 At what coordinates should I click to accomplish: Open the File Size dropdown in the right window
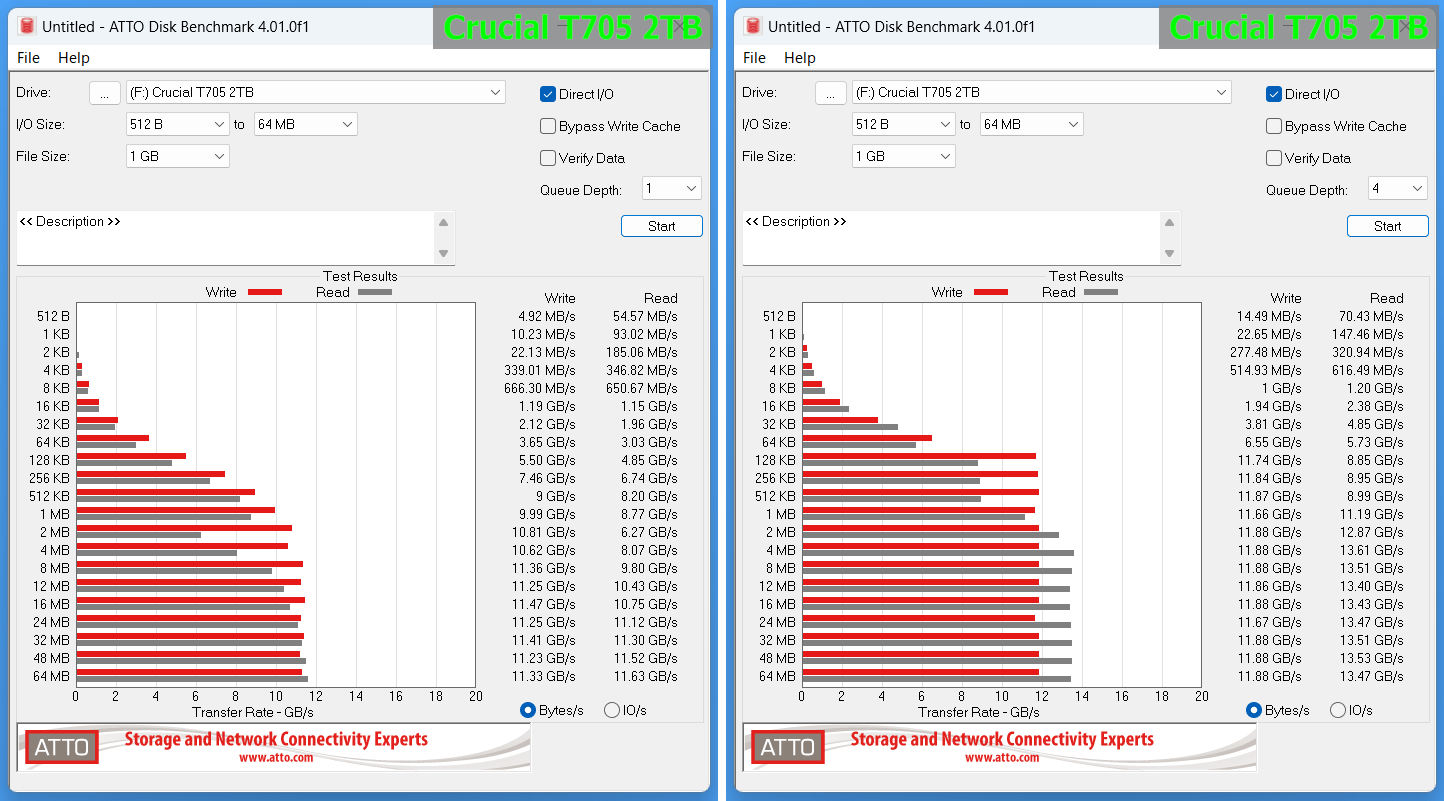tap(903, 156)
